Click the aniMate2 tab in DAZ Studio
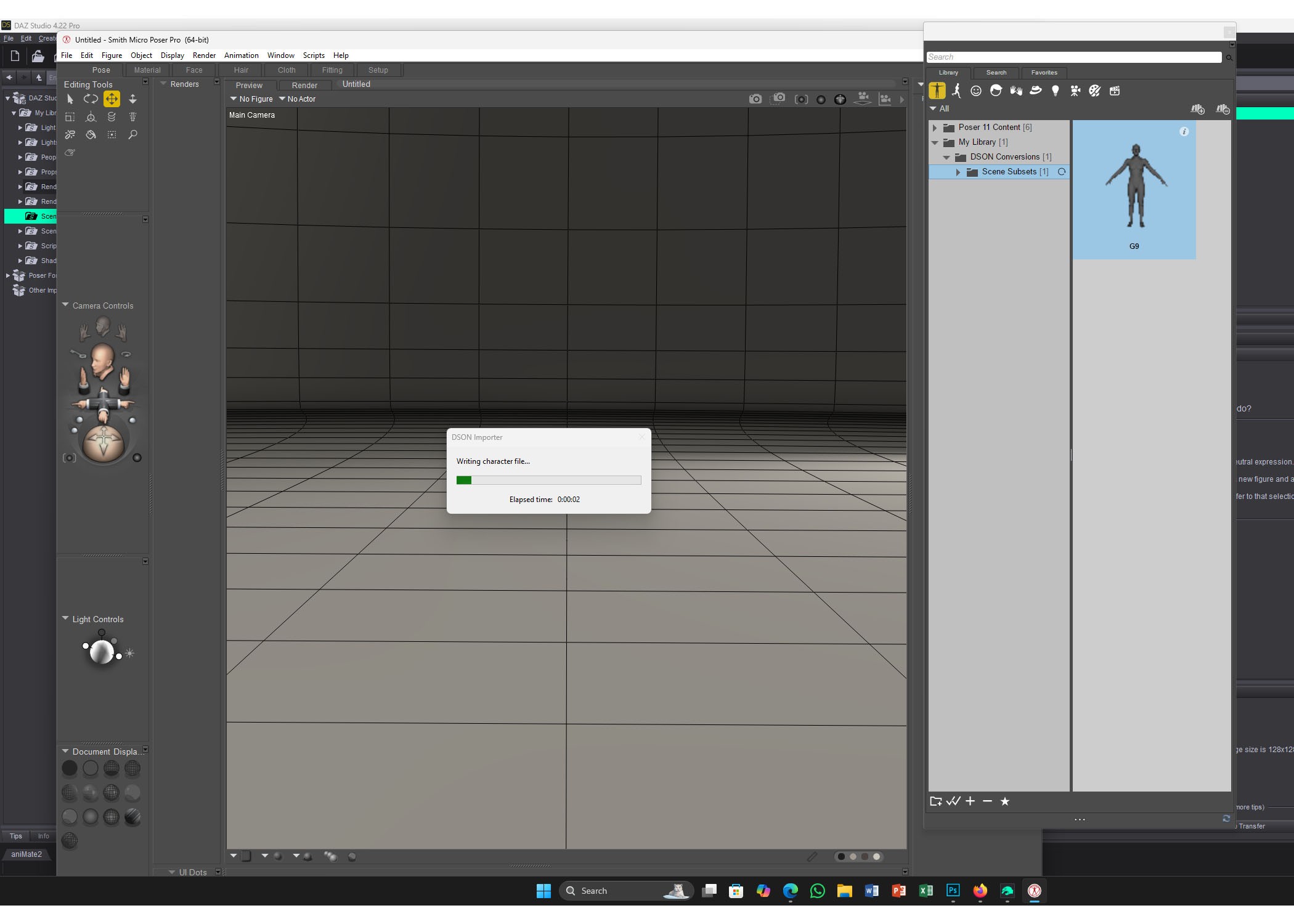The height and width of the screenshot is (924, 1294). (x=26, y=854)
